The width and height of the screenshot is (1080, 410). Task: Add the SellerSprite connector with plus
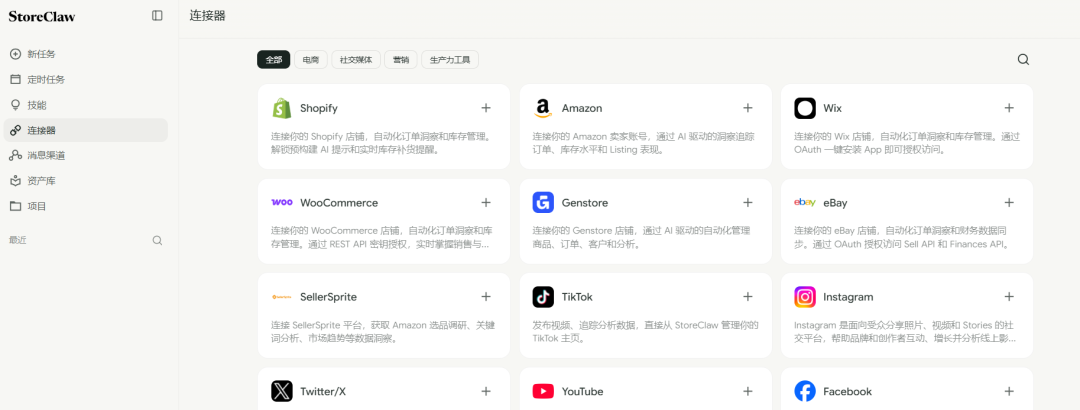point(486,296)
